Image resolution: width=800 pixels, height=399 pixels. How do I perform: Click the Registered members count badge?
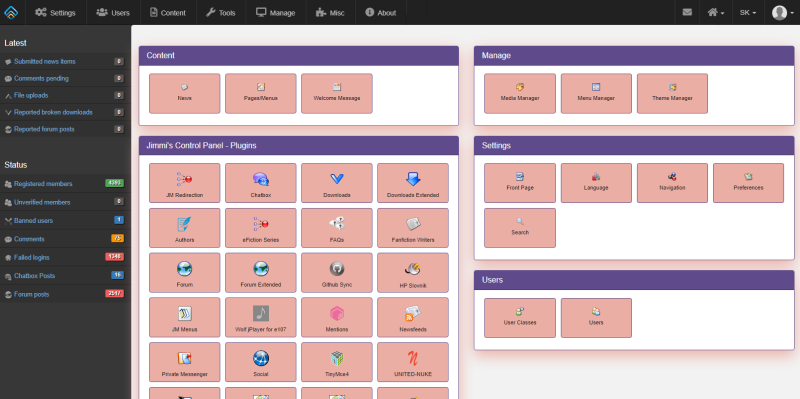tap(114, 183)
